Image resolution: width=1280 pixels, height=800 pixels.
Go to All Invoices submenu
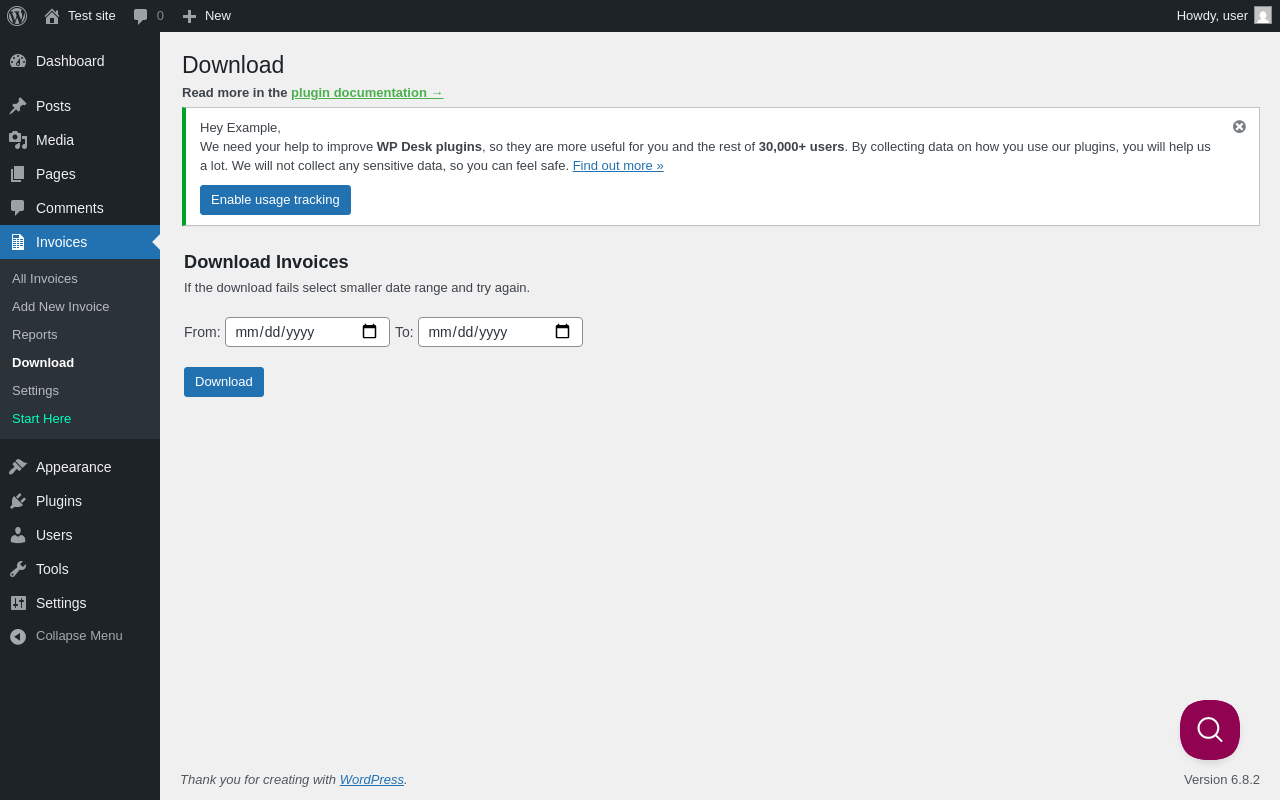pyautogui.click(x=45, y=278)
